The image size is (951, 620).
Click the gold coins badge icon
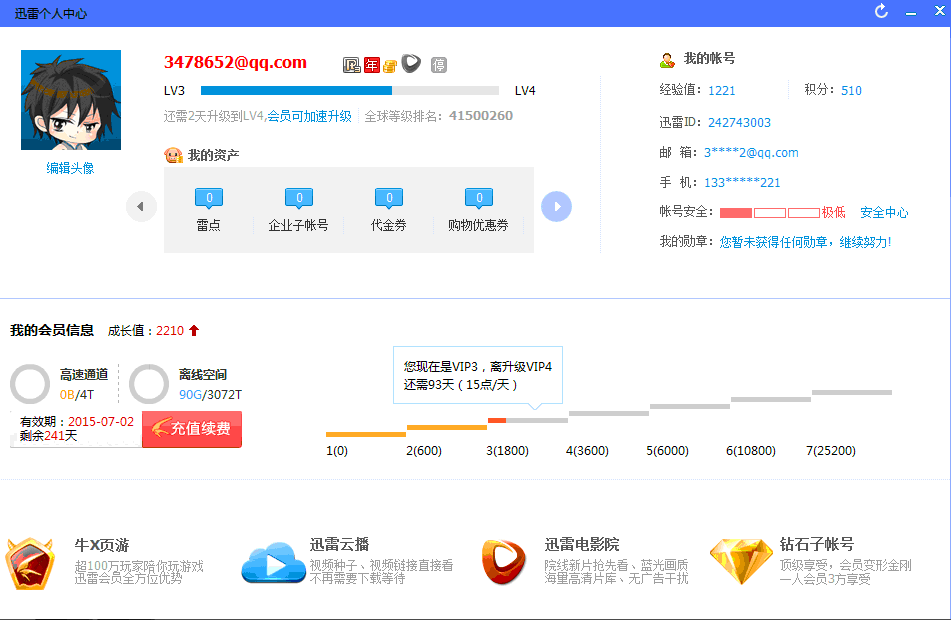[390, 66]
